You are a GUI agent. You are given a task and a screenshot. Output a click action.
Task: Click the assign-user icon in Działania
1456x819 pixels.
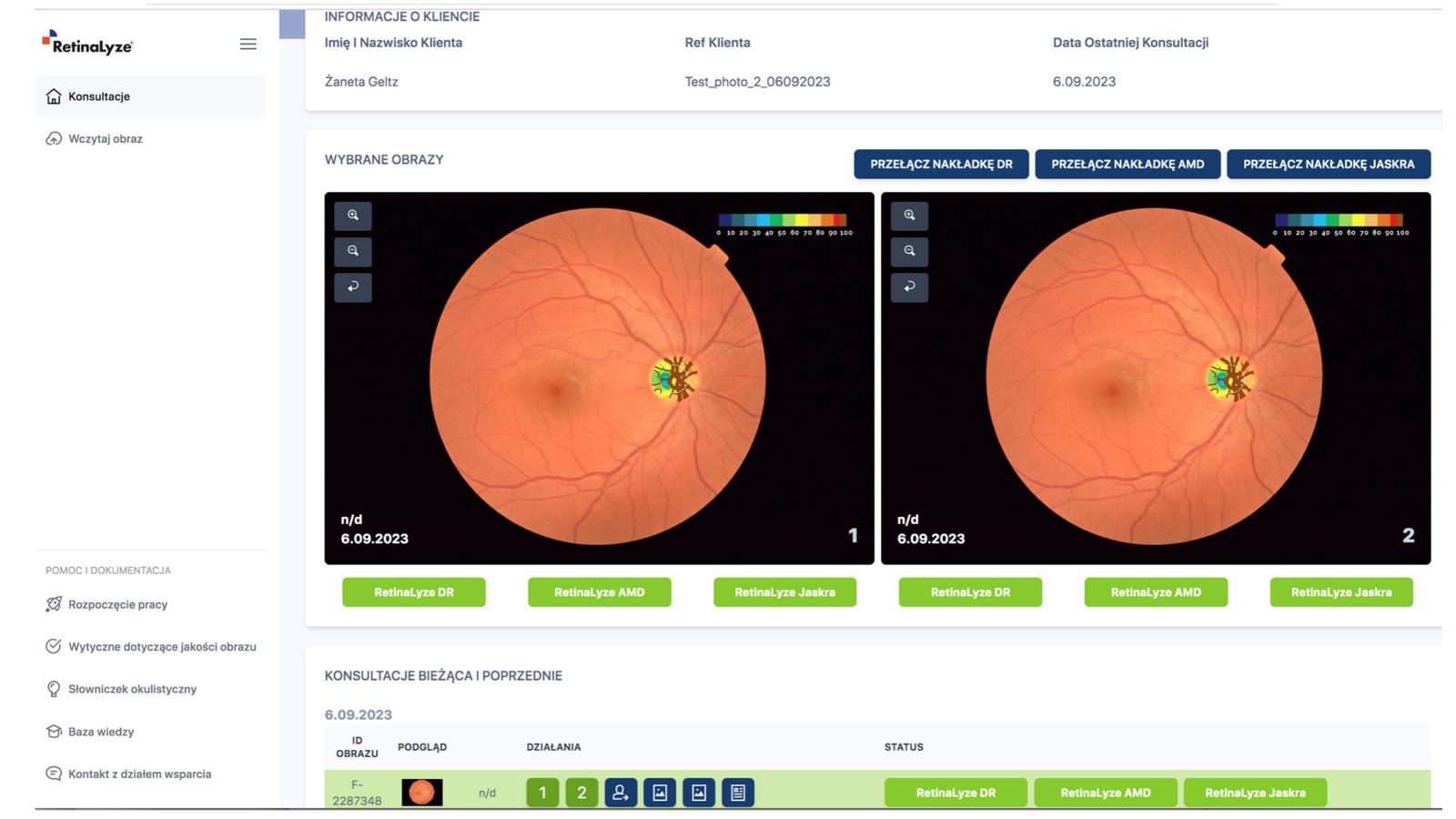[621, 793]
